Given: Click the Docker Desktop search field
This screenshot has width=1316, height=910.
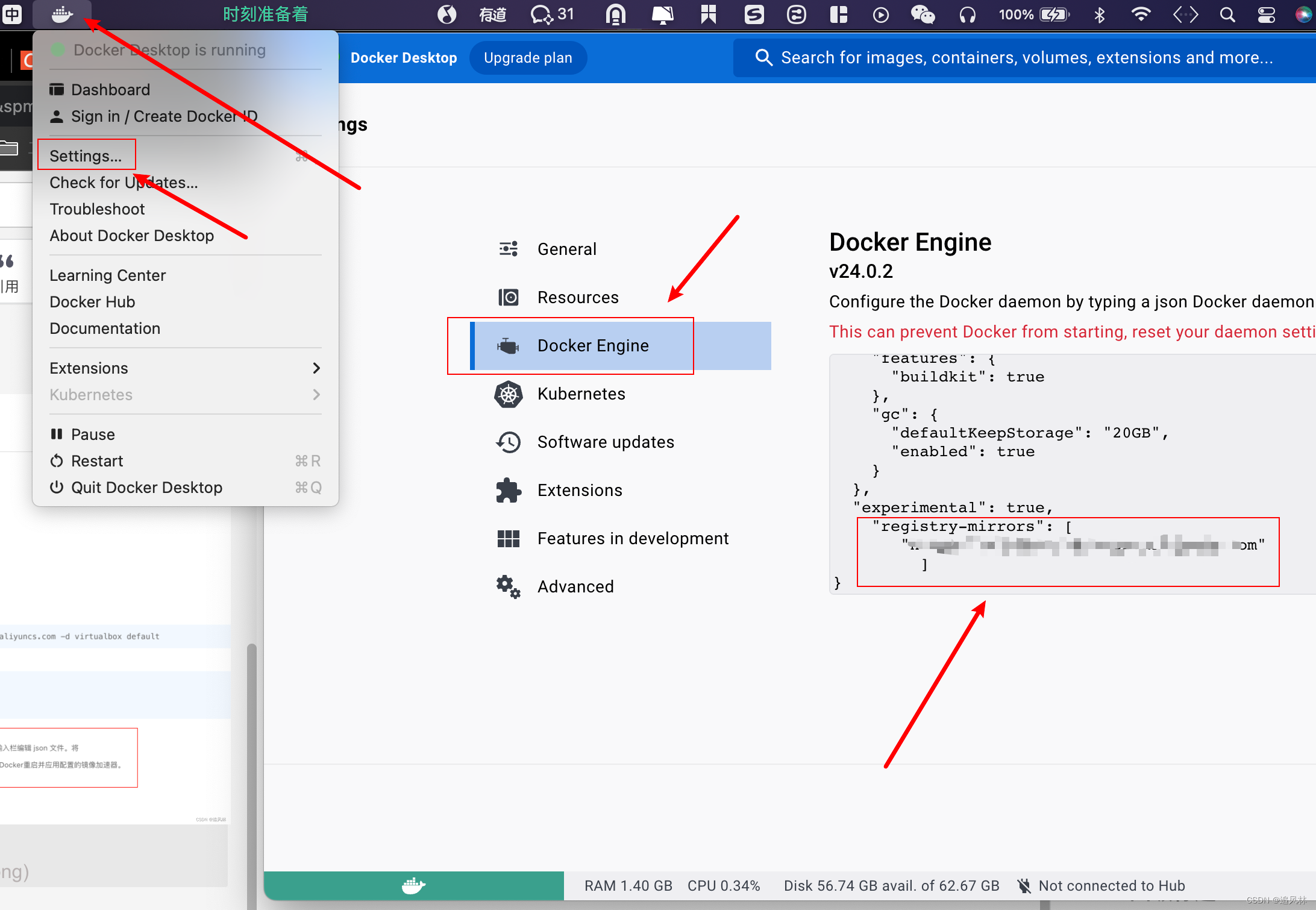Looking at the screenshot, I should tap(1024, 58).
